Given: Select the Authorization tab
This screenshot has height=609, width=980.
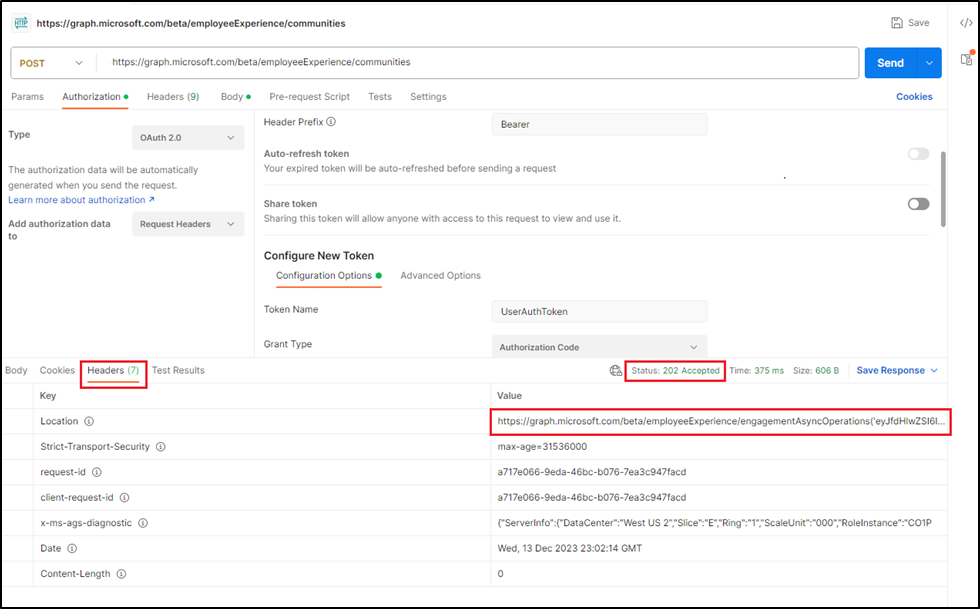Looking at the screenshot, I should point(95,97).
